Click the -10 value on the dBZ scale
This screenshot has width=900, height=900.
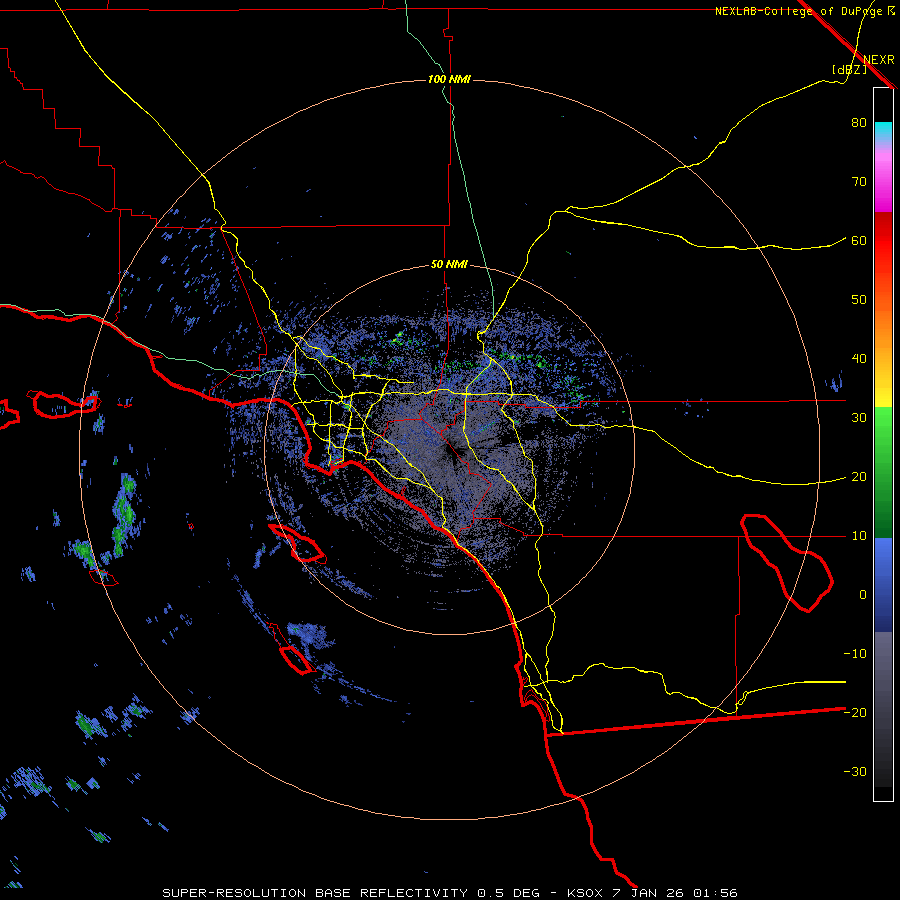[x=855, y=654]
